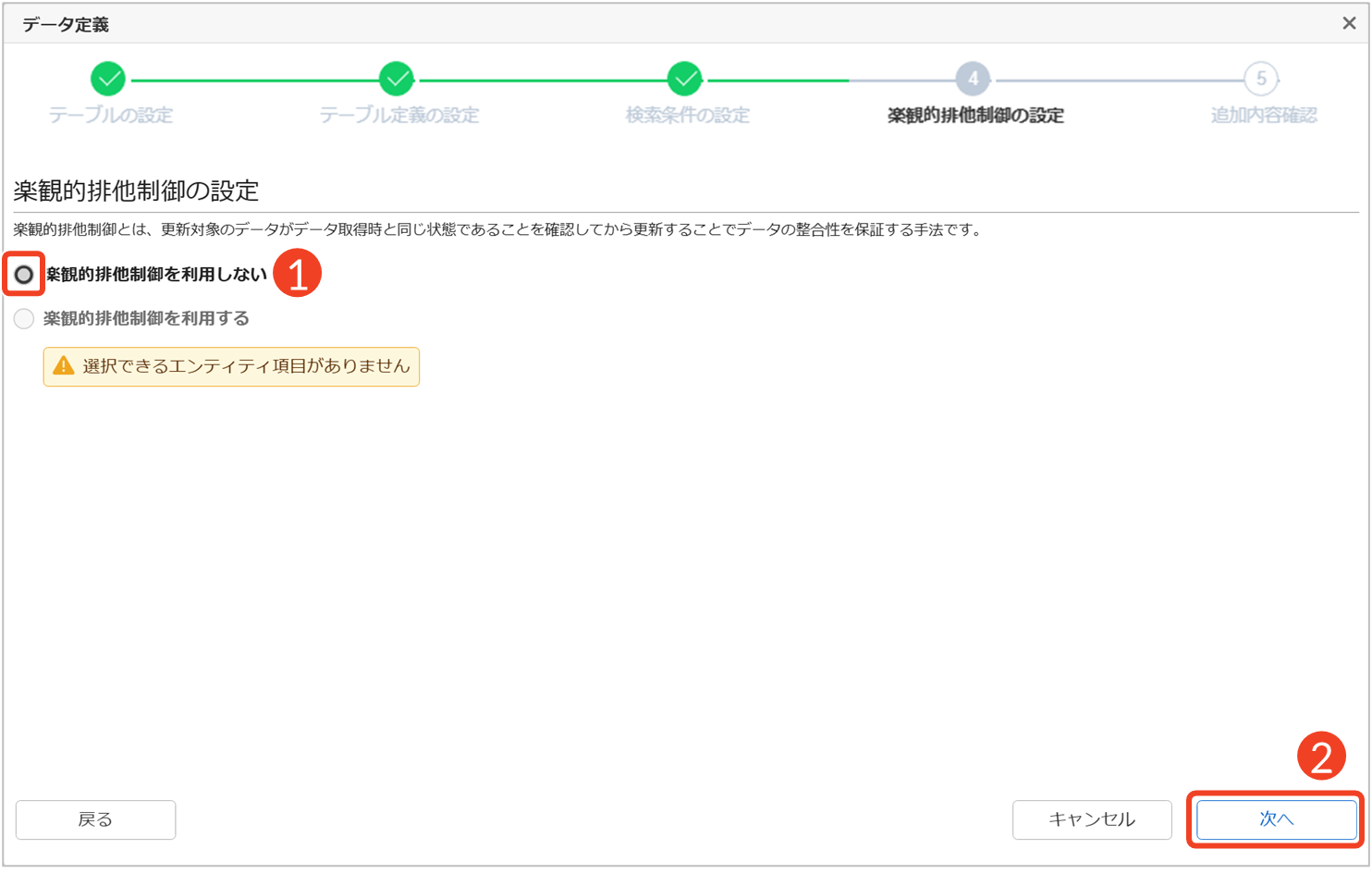This screenshot has height=874, width=1372.
Task: Click the yellow warning triangle icon
Action: click(x=64, y=366)
